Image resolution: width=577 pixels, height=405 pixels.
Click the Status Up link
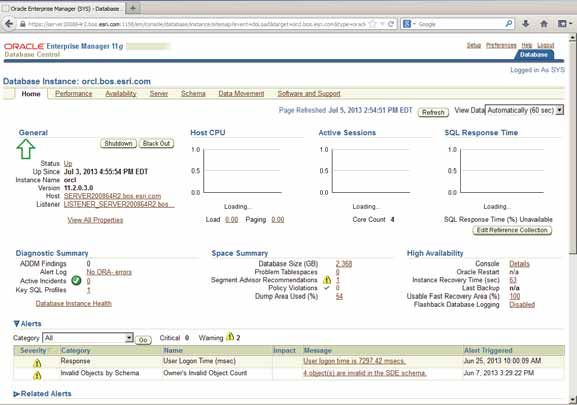[68, 163]
